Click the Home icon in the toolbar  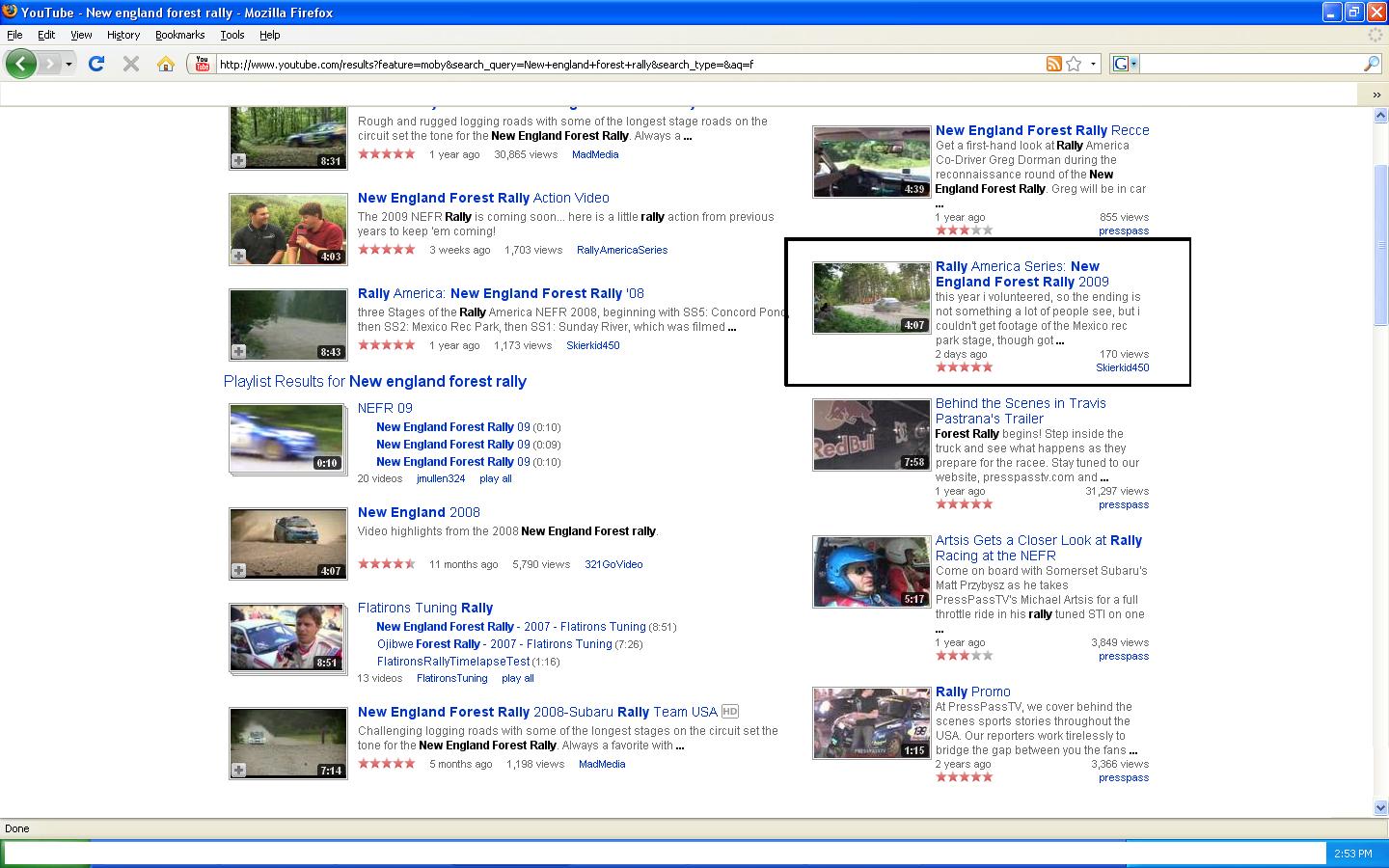click(166, 64)
